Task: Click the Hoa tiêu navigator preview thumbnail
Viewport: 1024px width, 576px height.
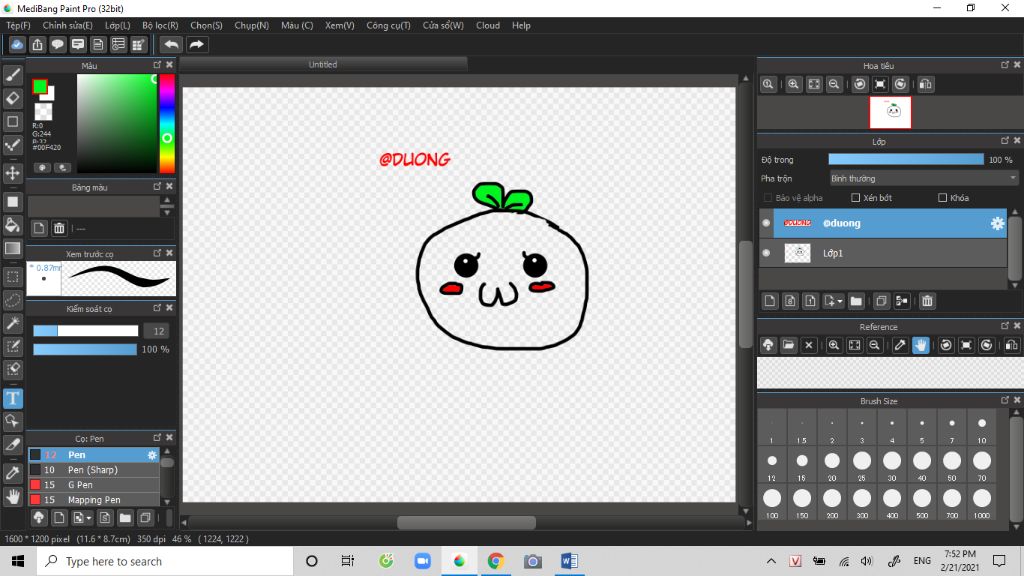Action: click(x=890, y=112)
